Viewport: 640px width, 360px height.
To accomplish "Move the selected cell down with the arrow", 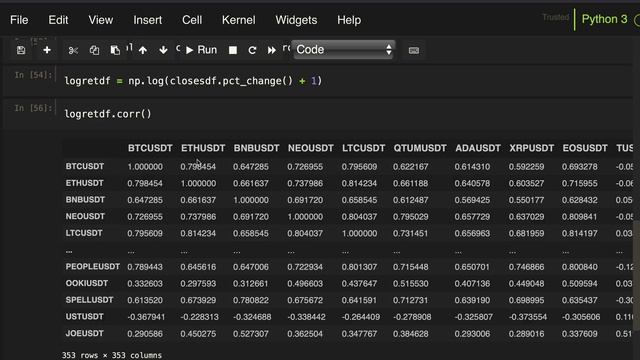I will click(163, 50).
